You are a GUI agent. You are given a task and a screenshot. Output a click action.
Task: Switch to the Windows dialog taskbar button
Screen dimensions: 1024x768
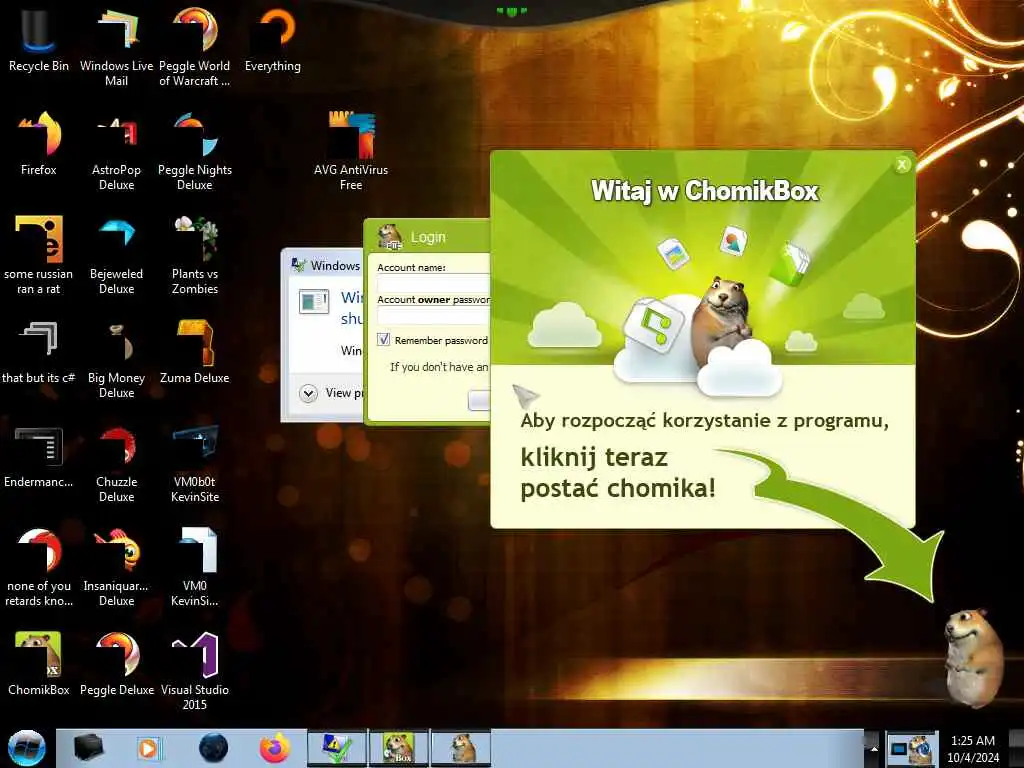pos(337,748)
